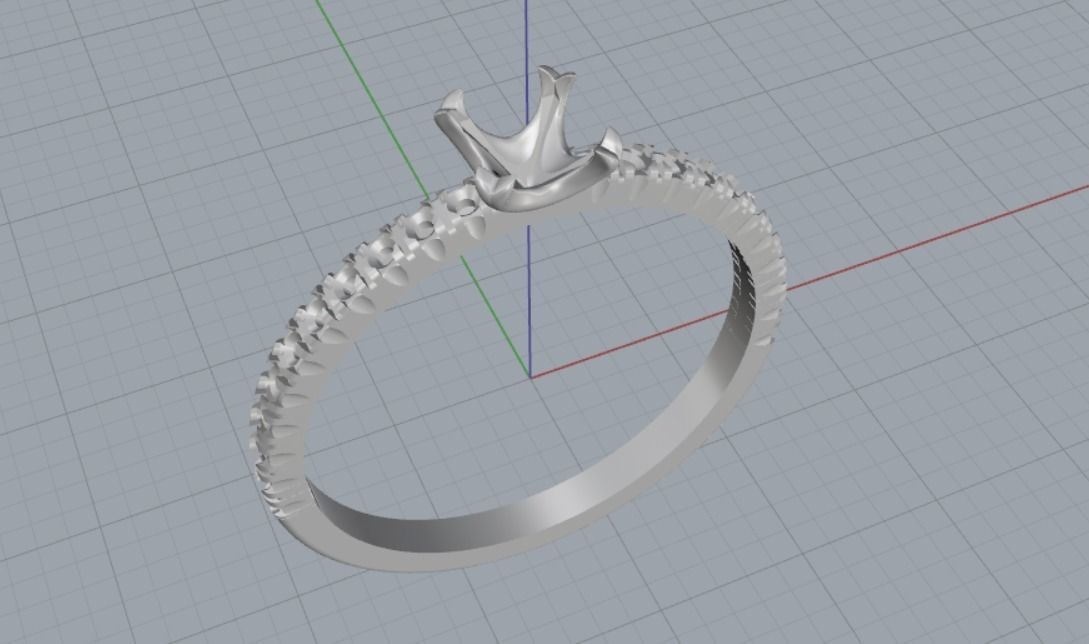
Task: Click the origin point where axes meet
Action: 530,377
